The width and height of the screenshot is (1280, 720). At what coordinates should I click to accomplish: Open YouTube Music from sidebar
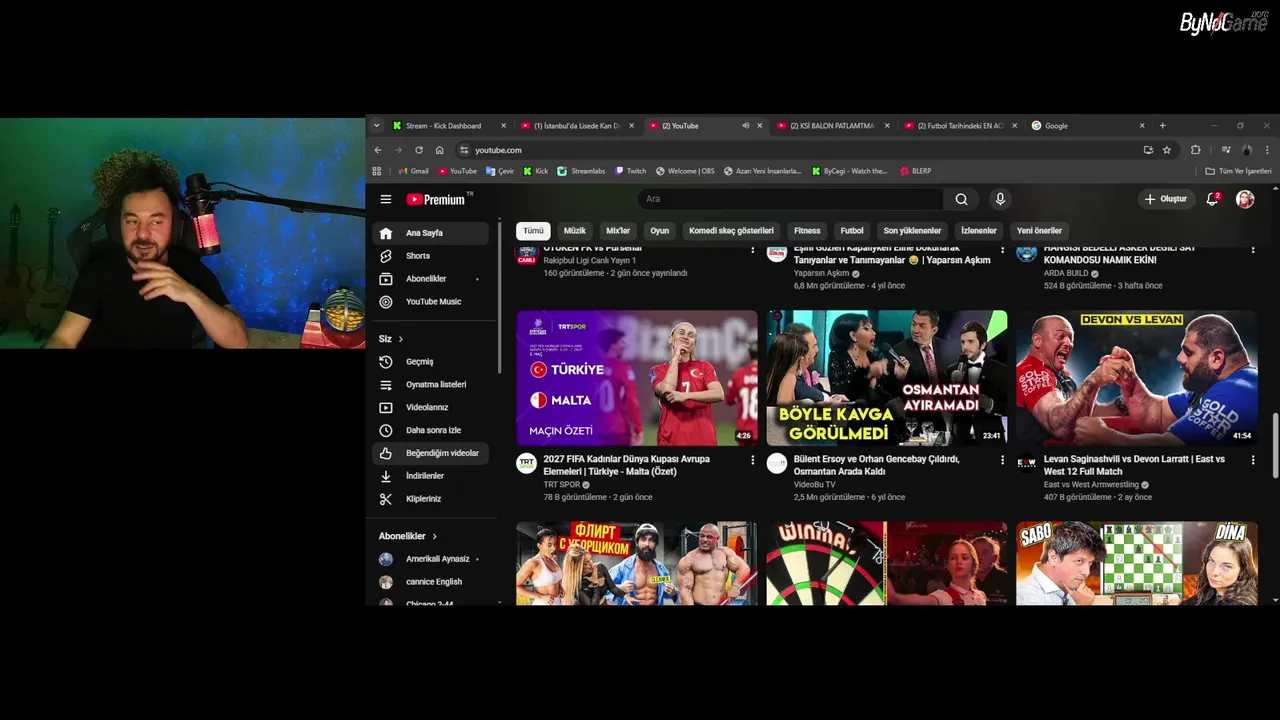click(x=431, y=302)
